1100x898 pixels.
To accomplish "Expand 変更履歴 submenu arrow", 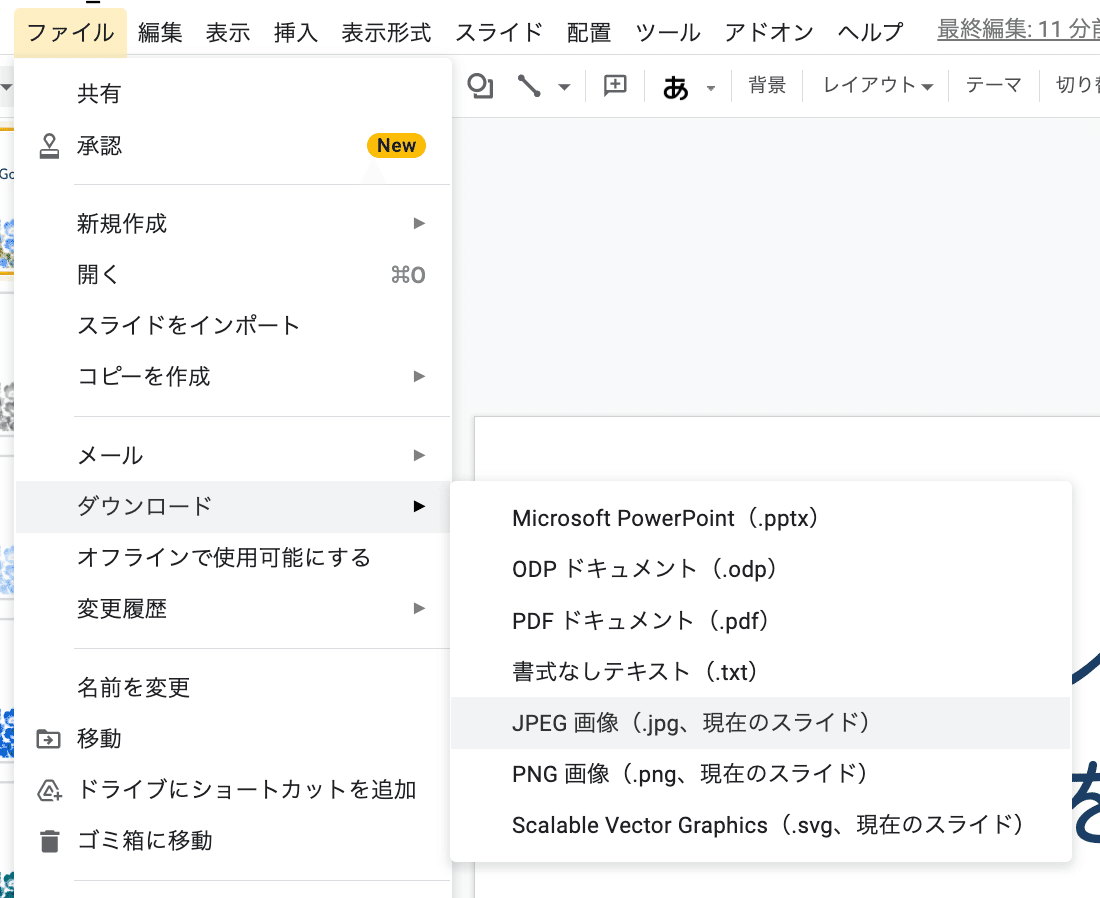I will pyautogui.click(x=419, y=608).
